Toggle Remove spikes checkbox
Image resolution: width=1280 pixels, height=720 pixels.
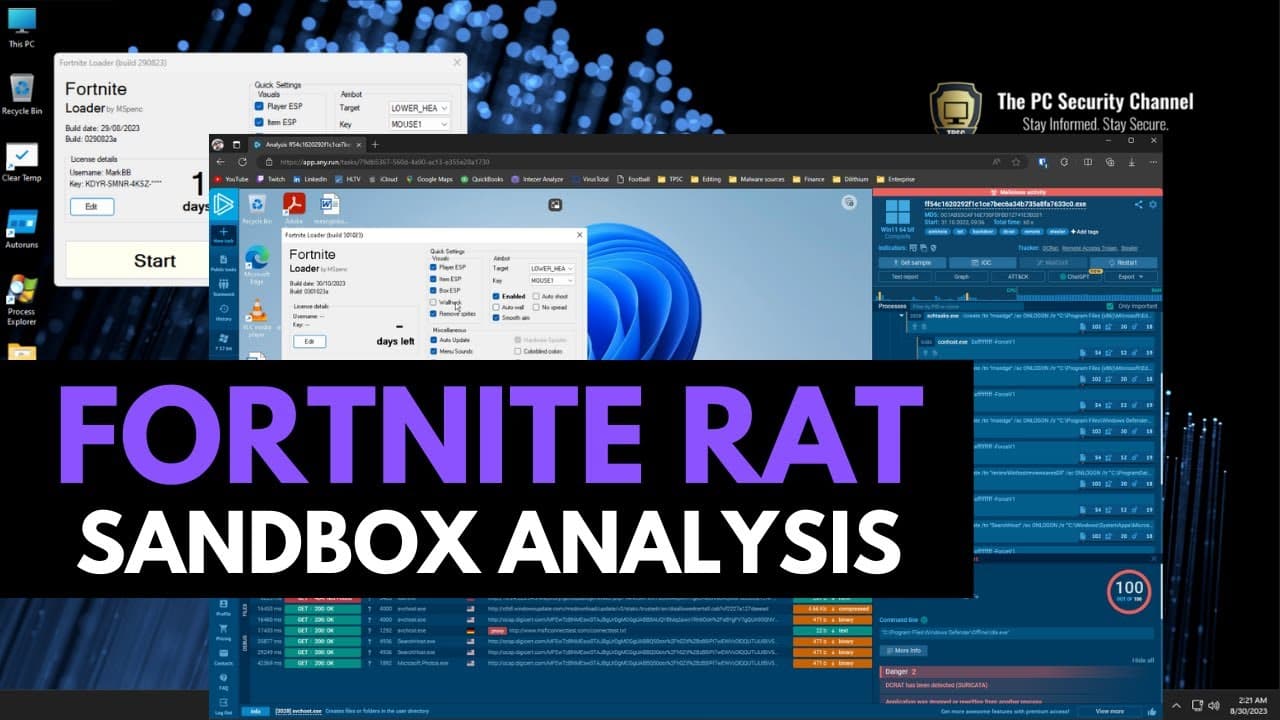click(x=434, y=313)
